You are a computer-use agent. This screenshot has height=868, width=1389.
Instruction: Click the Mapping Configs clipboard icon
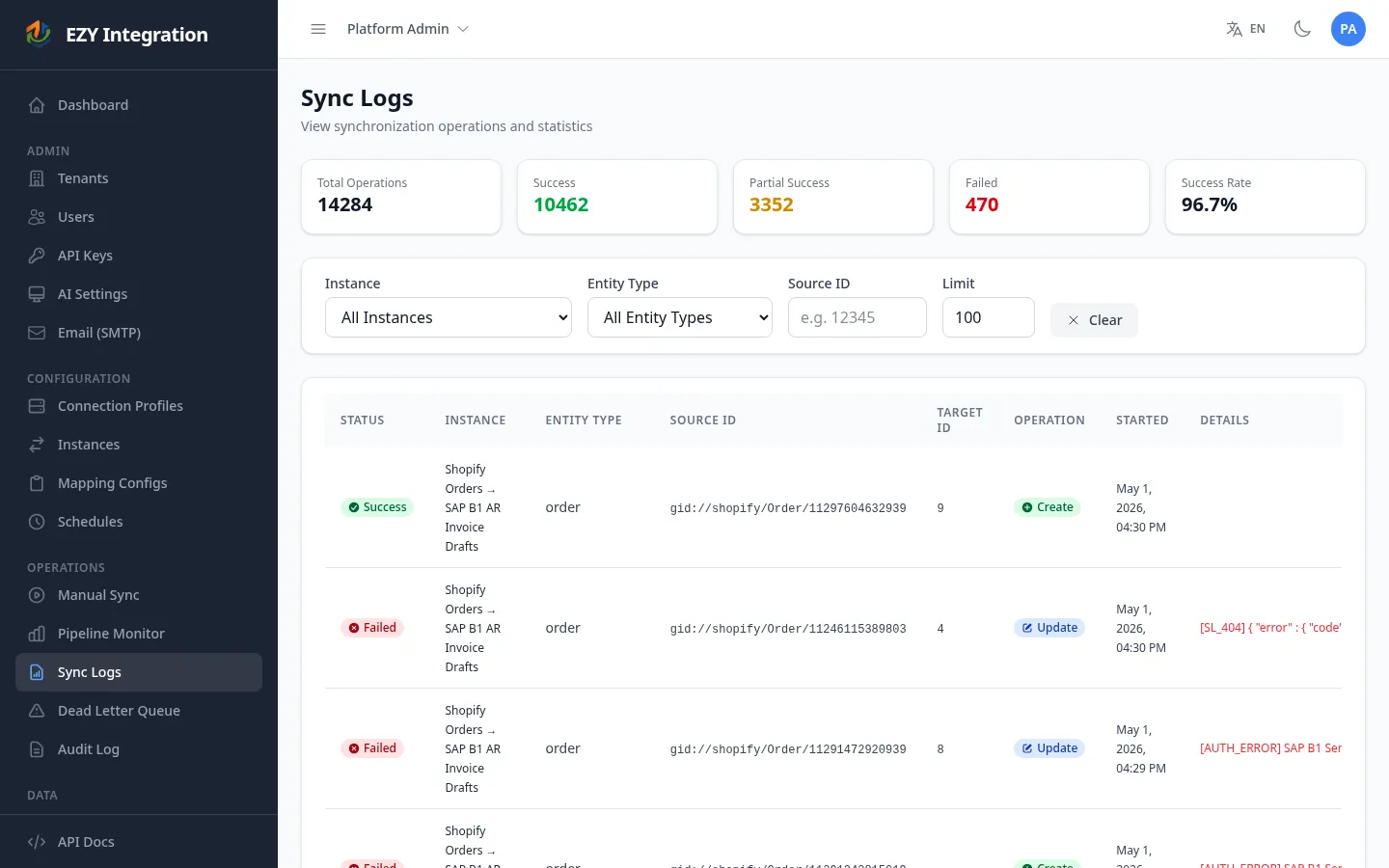click(x=37, y=483)
